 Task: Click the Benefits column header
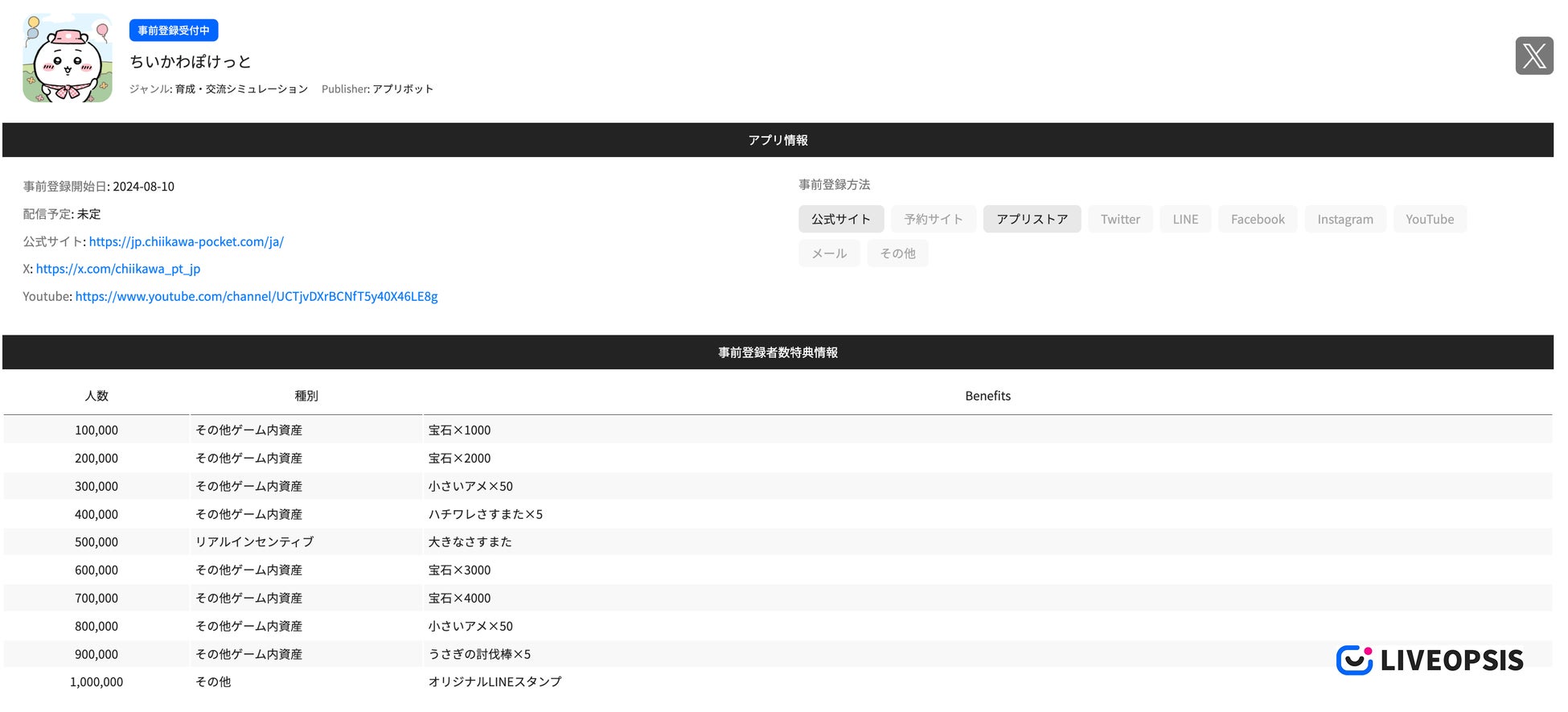(987, 396)
